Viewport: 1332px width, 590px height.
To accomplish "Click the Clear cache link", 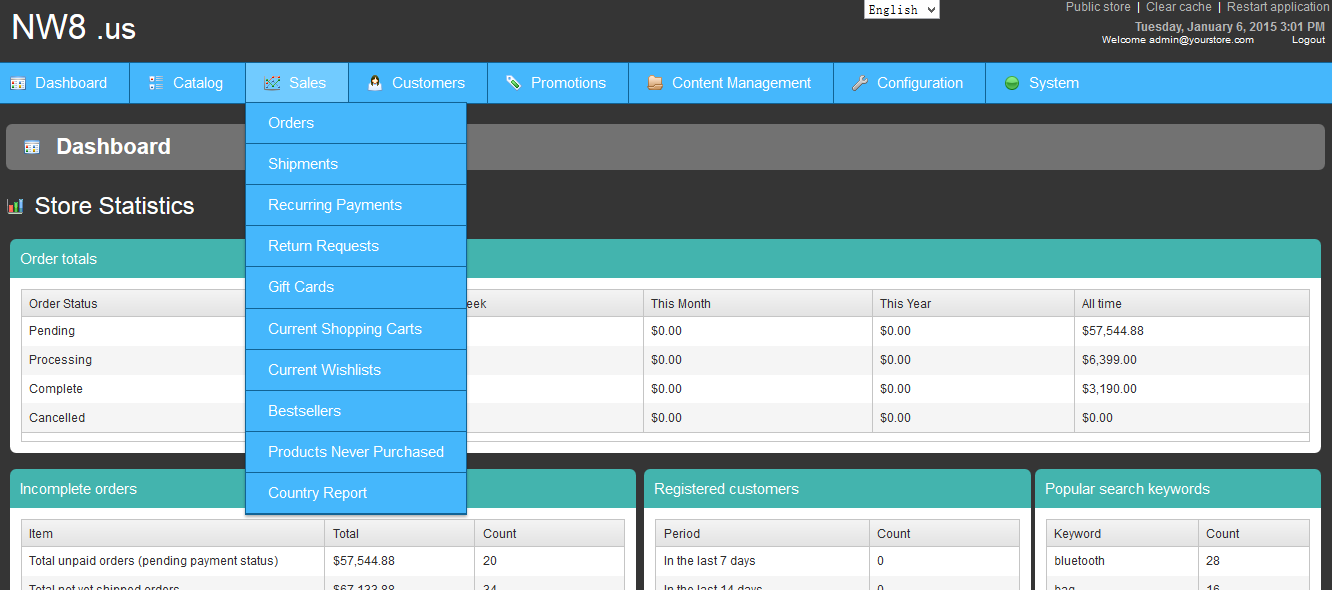I will pyautogui.click(x=1178, y=7).
